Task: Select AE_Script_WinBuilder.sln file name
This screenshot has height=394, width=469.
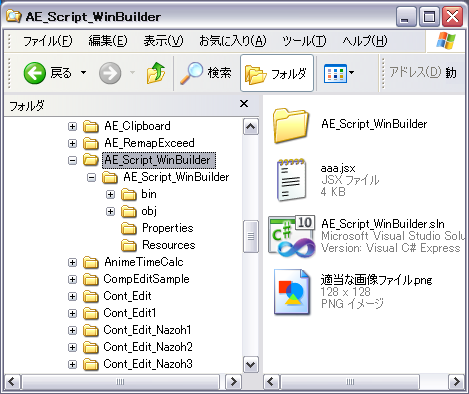Action: [383, 224]
